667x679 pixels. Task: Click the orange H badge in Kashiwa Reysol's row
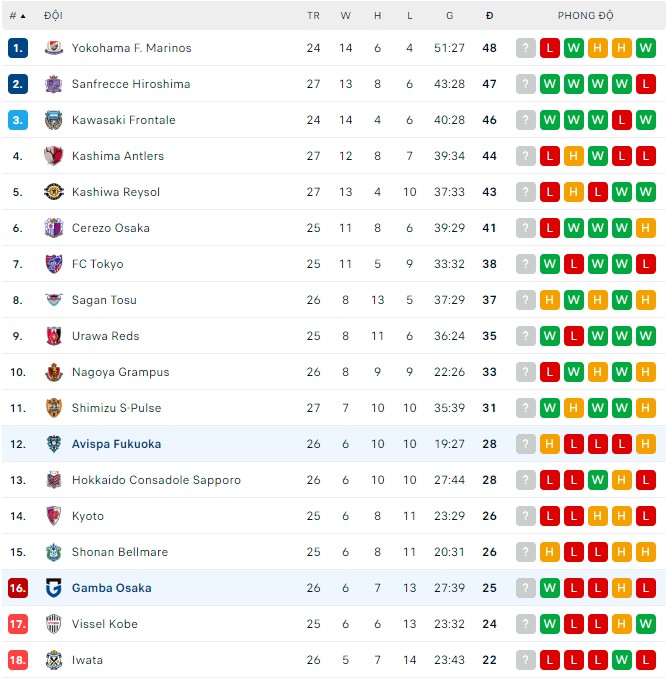click(x=574, y=192)
